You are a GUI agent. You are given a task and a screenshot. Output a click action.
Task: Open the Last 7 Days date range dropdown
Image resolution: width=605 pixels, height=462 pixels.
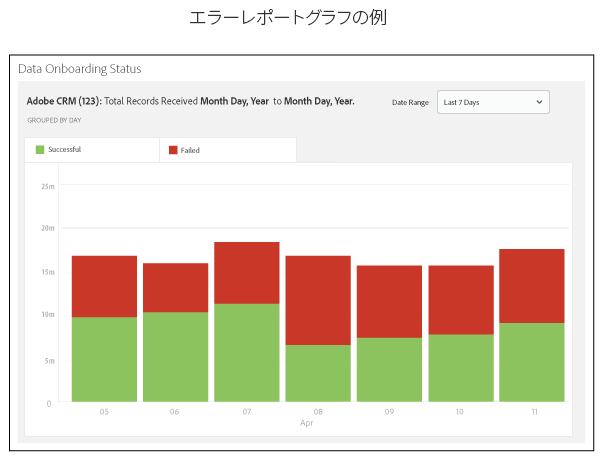click(493, 102)
